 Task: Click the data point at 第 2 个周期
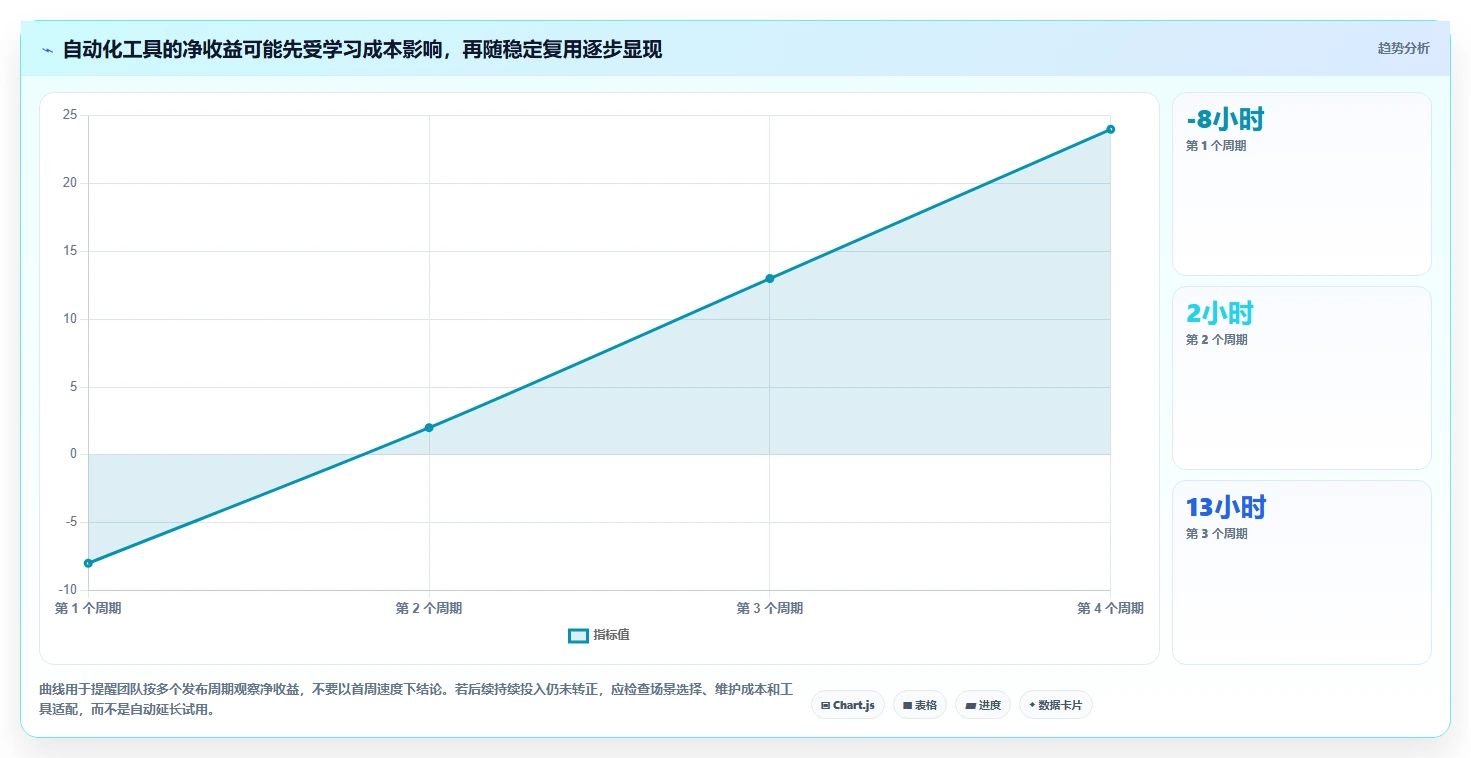(x=429, y=427)
